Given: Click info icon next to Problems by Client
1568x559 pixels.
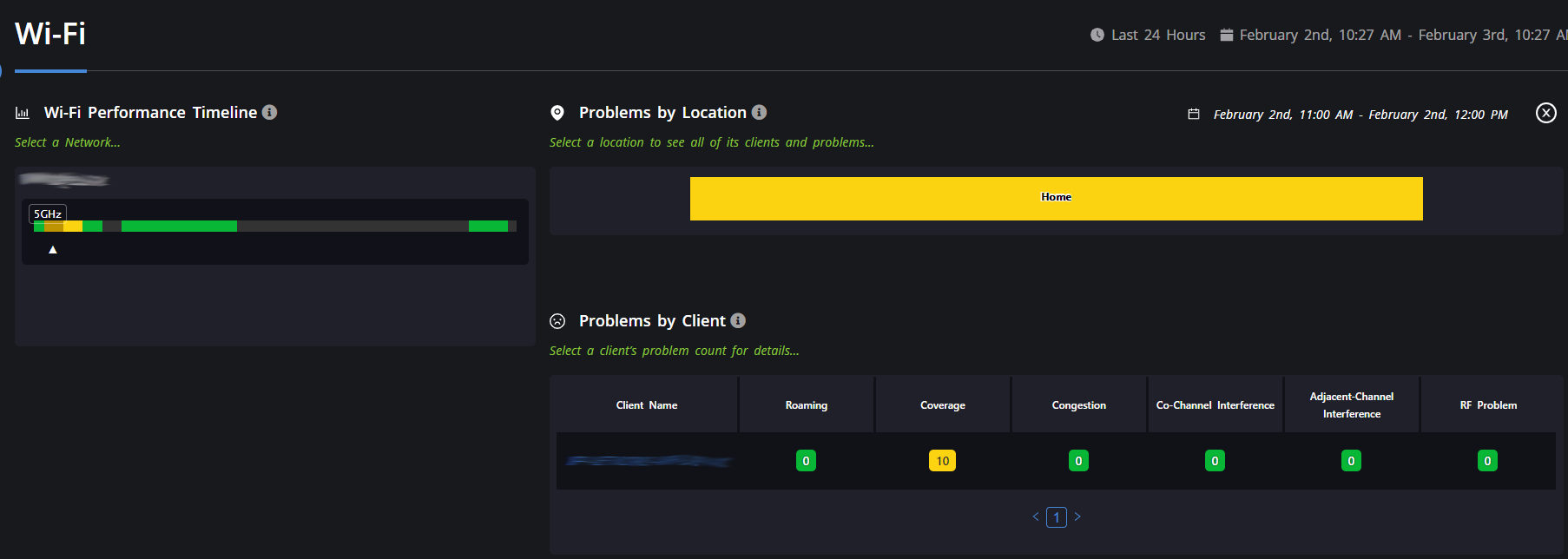Looking at the screenshot, I should coord(738,321).
